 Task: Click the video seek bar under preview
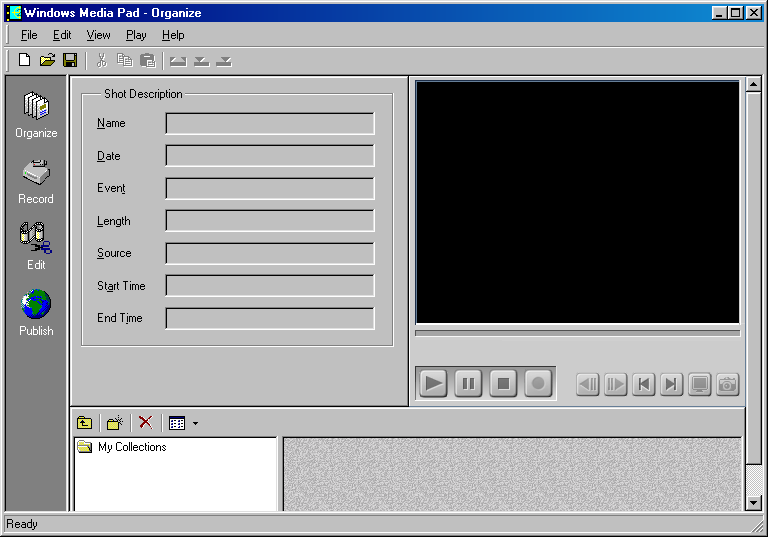click(x=577, y=333)
